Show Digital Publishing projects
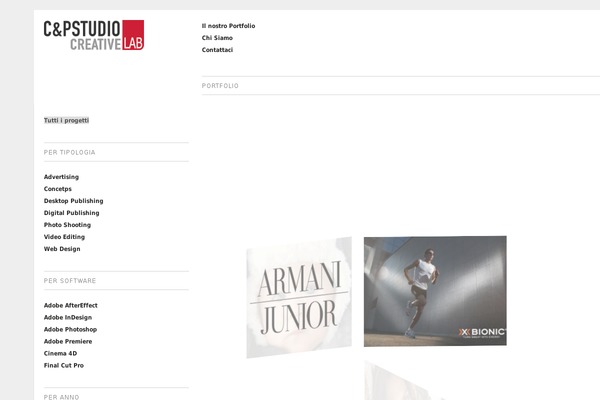The height and width of the screenshot is (400, 600). pos(72,213)
